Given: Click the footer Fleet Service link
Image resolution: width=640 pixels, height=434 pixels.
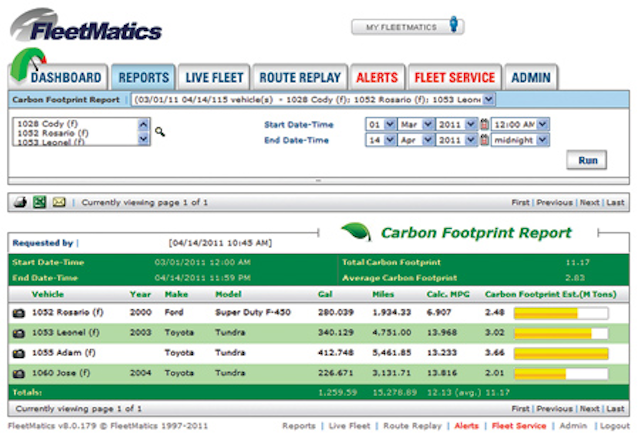Looking at the screenshot, I should click(519, 426).
